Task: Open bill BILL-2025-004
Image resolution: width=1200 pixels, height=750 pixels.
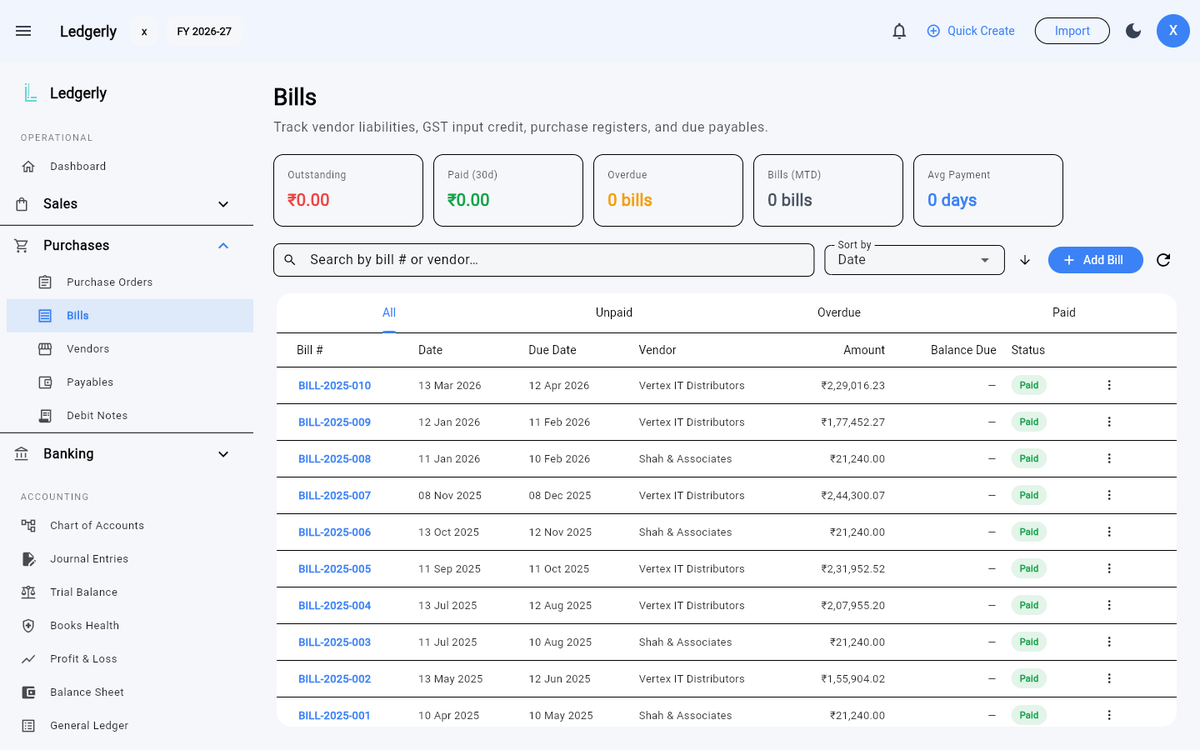Action: point(335,606)
